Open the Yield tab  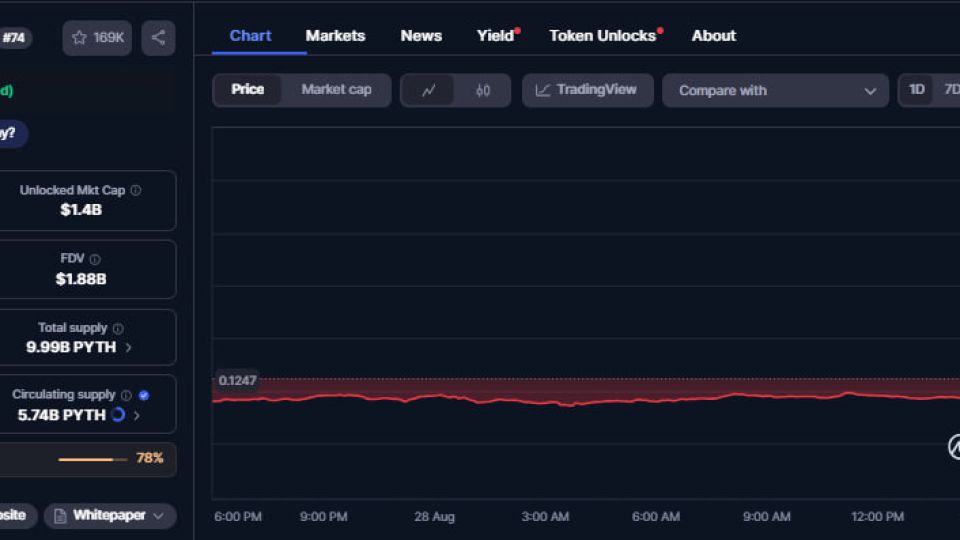[x=495, y=36]
